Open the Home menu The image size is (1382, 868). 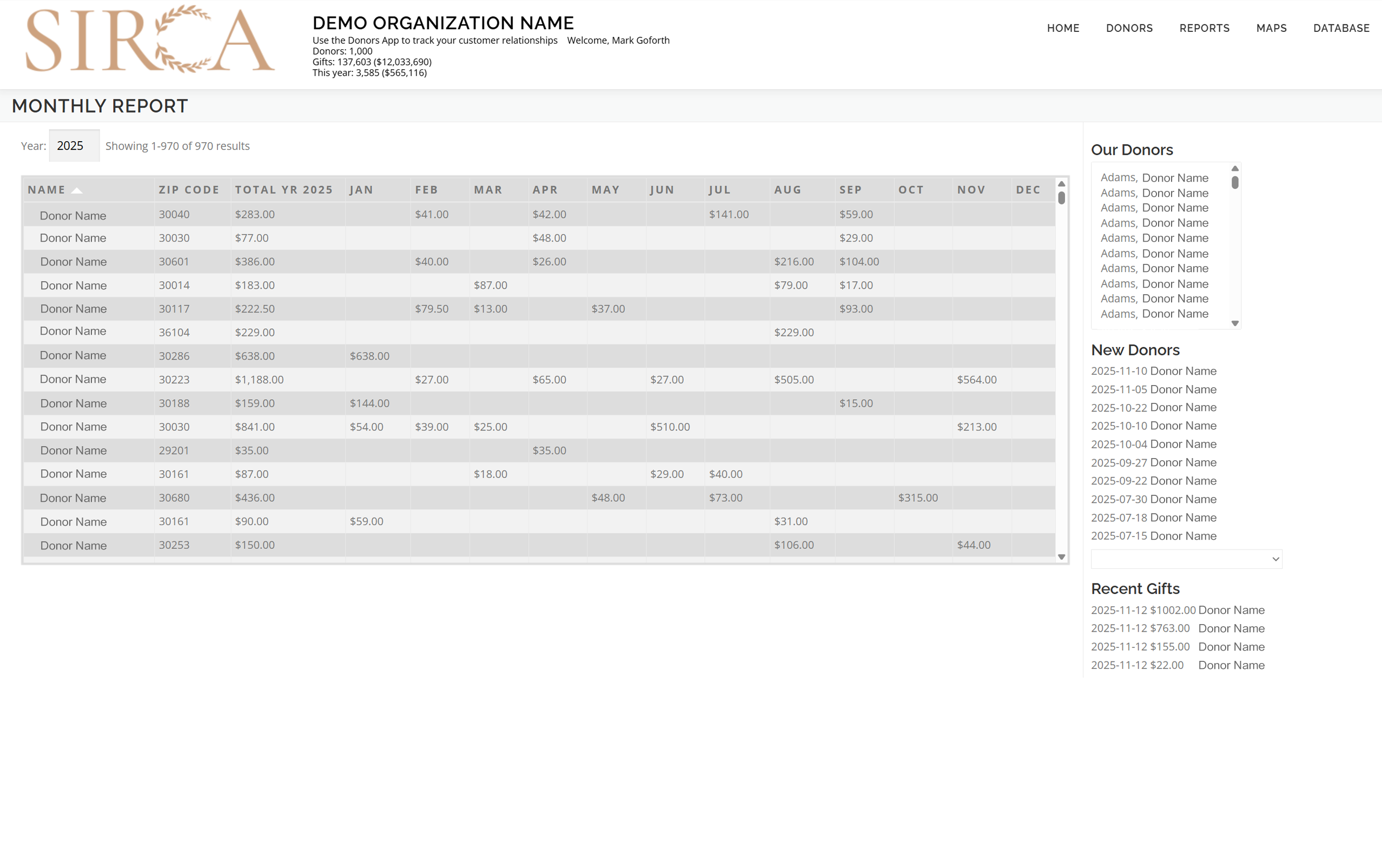[x=1062, y=28]
